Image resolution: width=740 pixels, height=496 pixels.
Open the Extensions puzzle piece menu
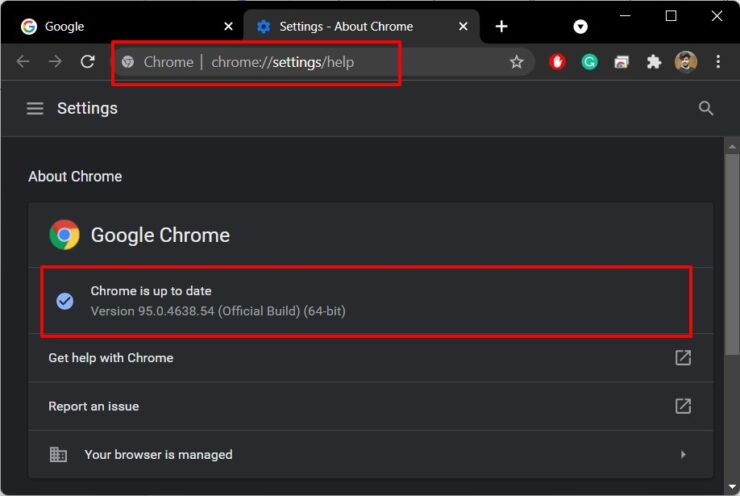654,62
